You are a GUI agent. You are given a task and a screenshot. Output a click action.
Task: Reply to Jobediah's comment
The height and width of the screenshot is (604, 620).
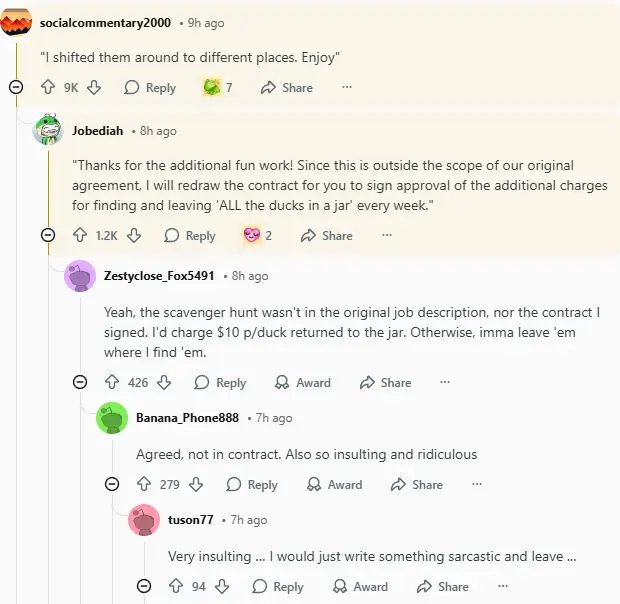(189, 236)
